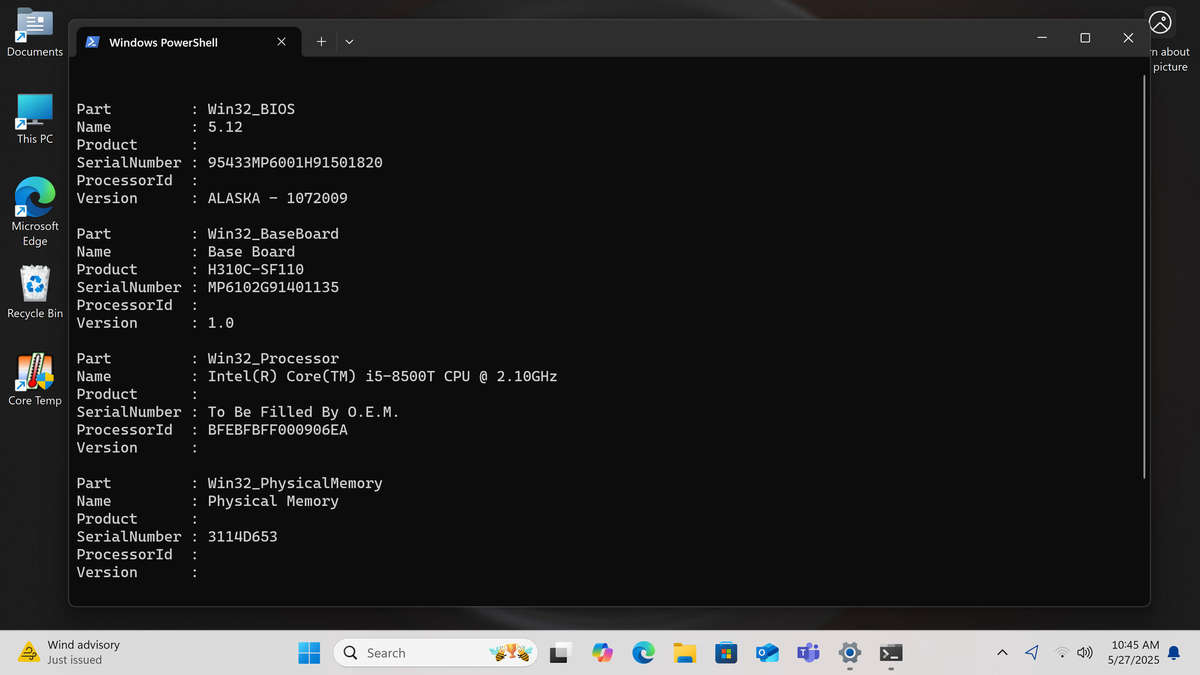Launch Copilot from the taskbar
Image resolution: width=1200 pixels, height=675 pixels.
[602, 653]
